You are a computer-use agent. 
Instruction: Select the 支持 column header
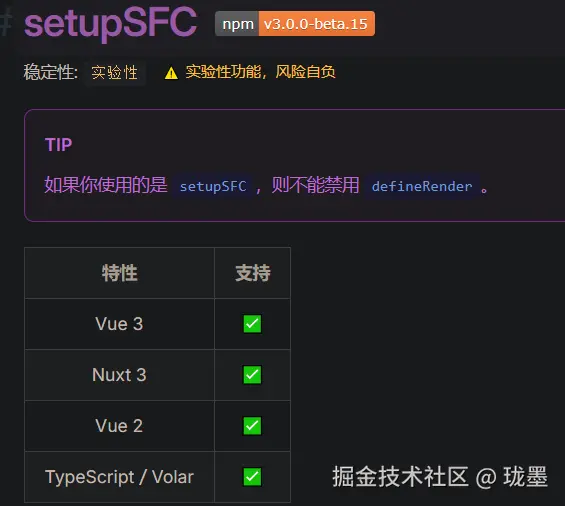pos(253,273)
